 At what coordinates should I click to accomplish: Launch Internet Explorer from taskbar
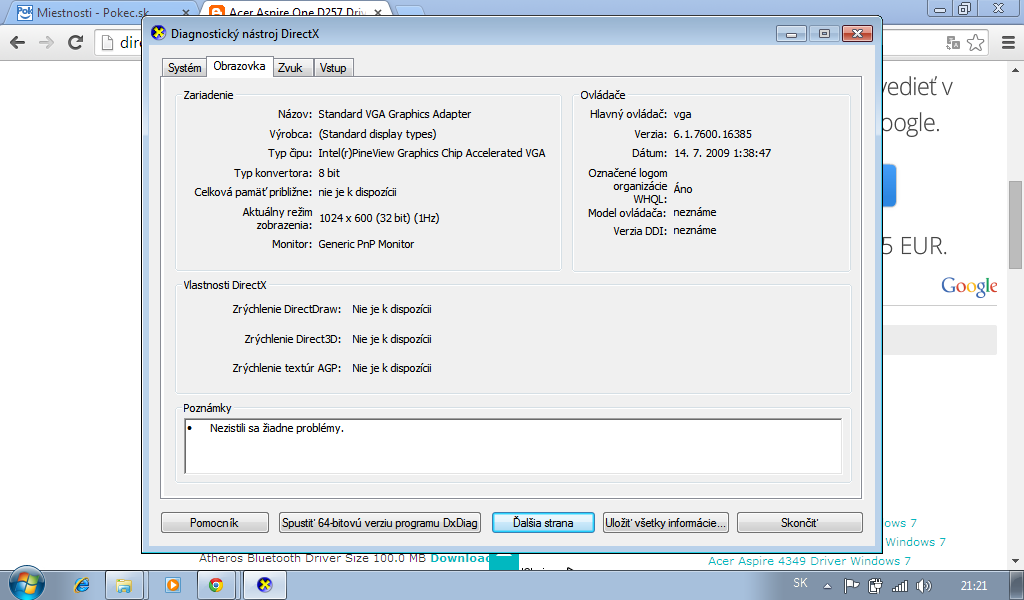coord(82,585)
